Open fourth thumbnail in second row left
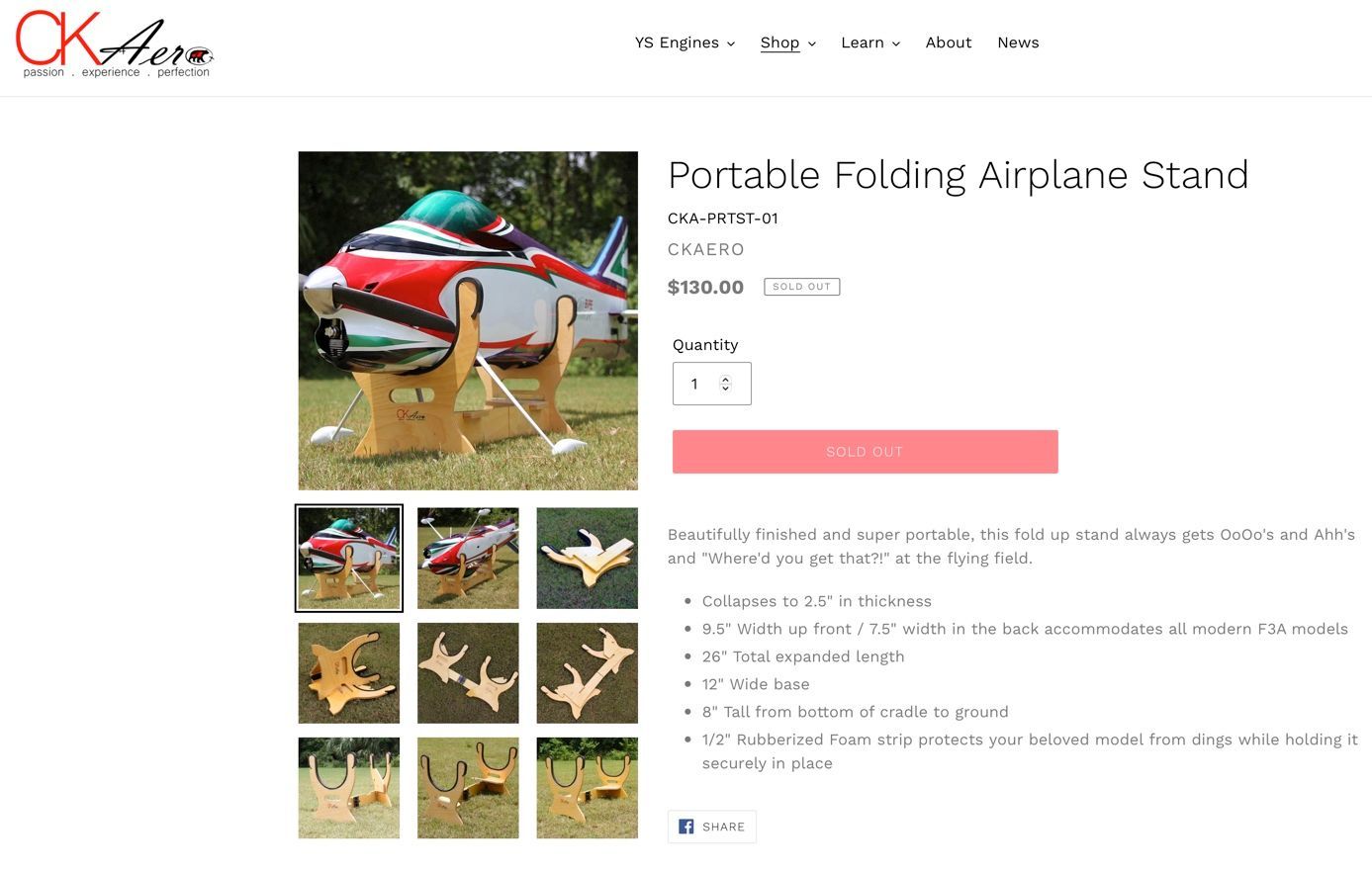Screen dimensions: 1372x872 click(x=349, y=673)
